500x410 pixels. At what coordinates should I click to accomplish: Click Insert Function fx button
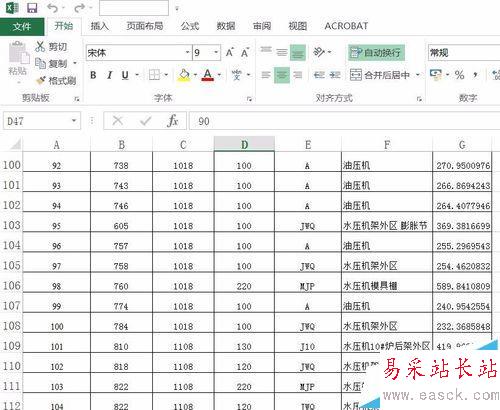click(x=173, y=121)
